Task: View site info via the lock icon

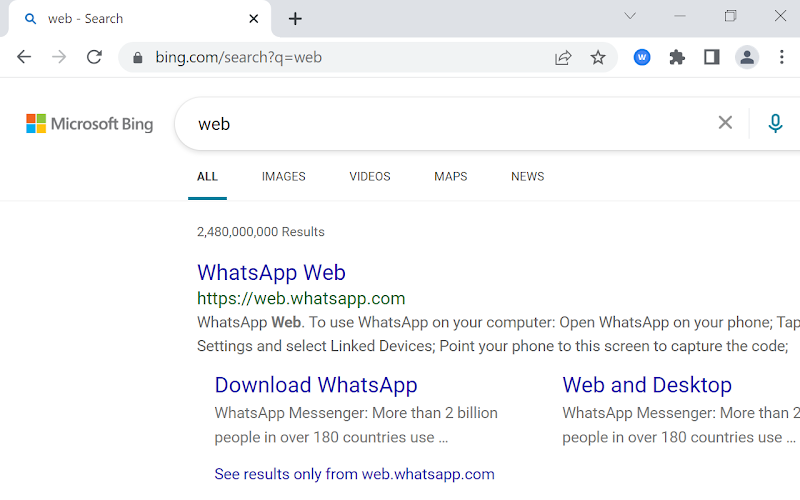Action: click(137, 58)
